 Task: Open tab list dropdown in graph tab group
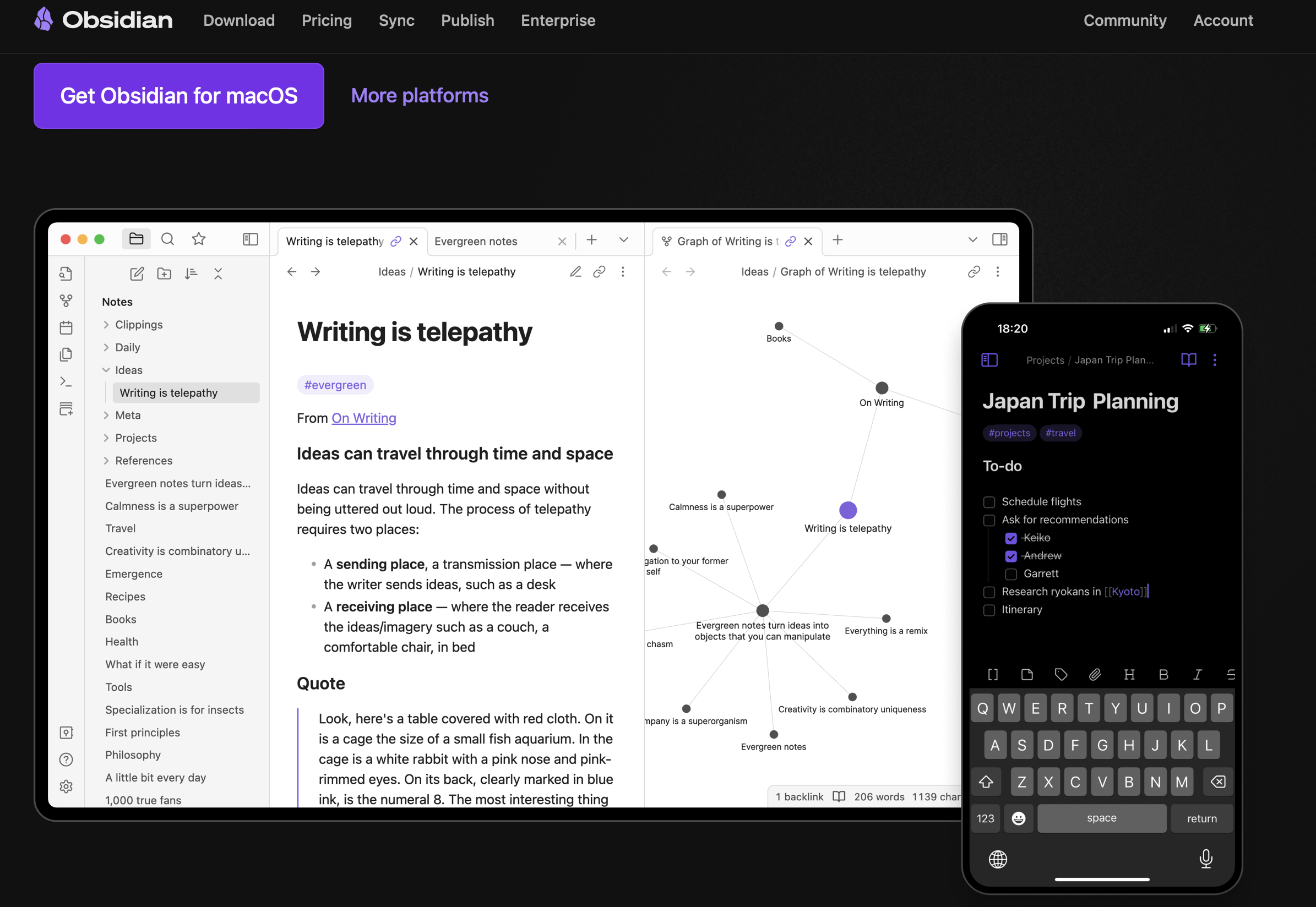pyautogui.click(x=972, y=240)
